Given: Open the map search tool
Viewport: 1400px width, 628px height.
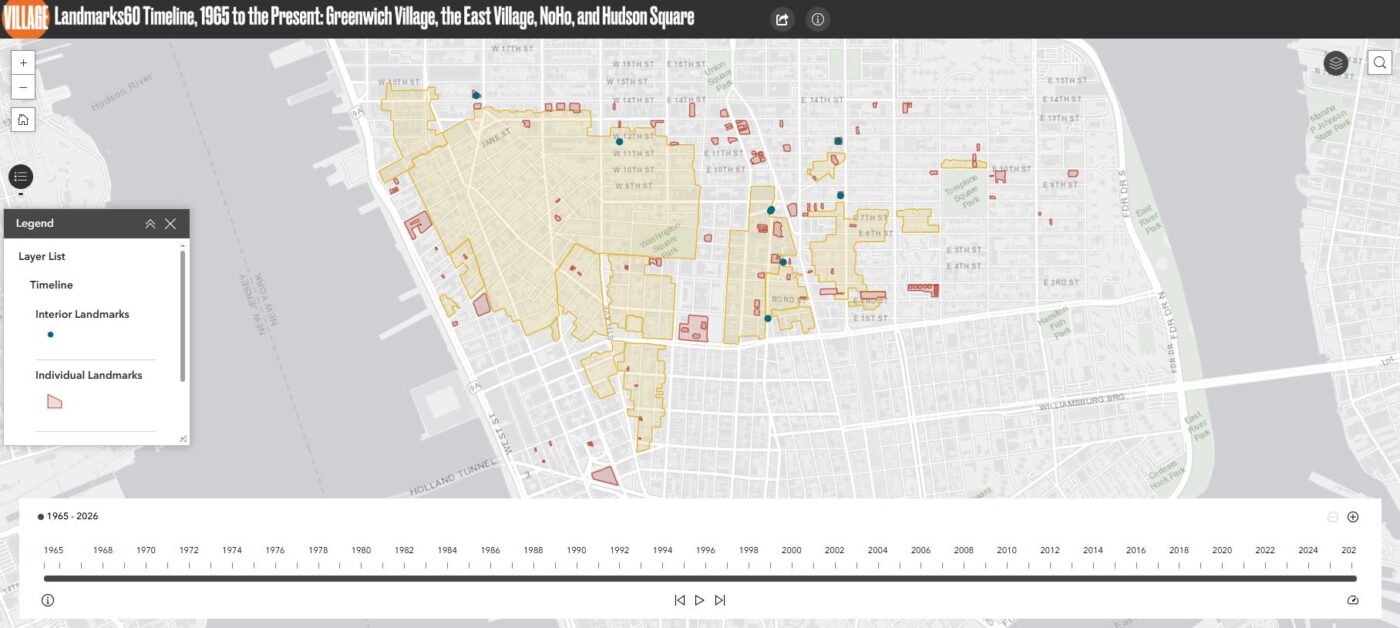Looking at the screenshot, I should (1379, 63).
